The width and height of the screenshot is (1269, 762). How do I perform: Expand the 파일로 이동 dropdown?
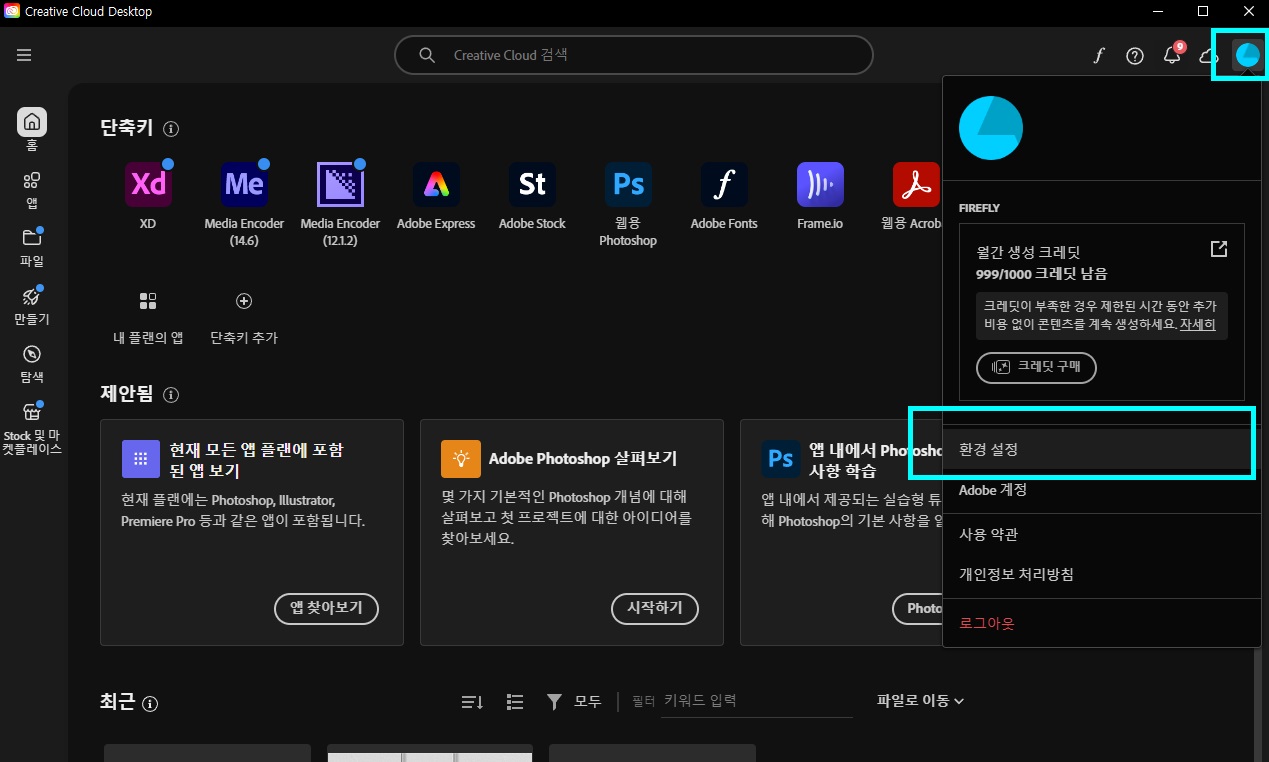pyautogui.click(x=918, y=701)
